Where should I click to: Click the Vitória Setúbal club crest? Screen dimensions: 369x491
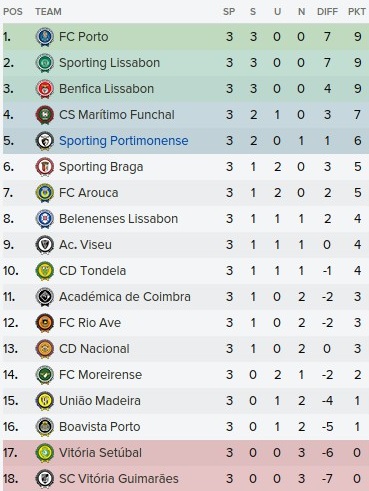(45, 453)
